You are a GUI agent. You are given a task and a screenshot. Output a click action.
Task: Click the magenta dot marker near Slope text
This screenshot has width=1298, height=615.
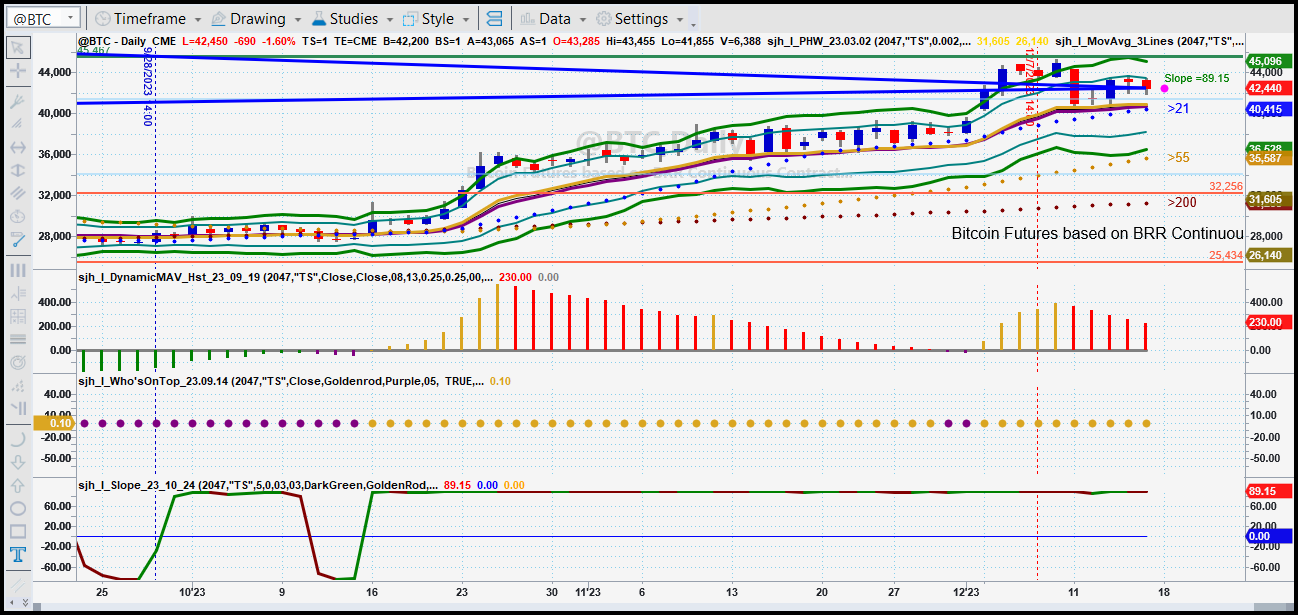[x=1165, y=89]
